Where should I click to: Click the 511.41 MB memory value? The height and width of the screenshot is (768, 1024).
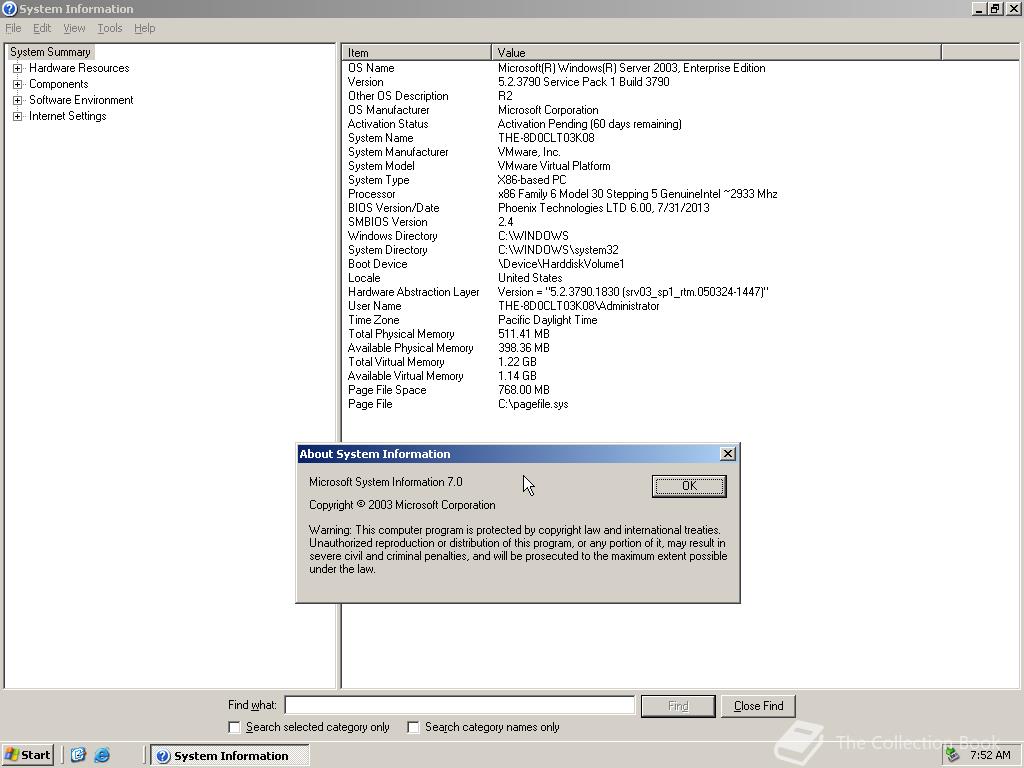tap(524, 334)
